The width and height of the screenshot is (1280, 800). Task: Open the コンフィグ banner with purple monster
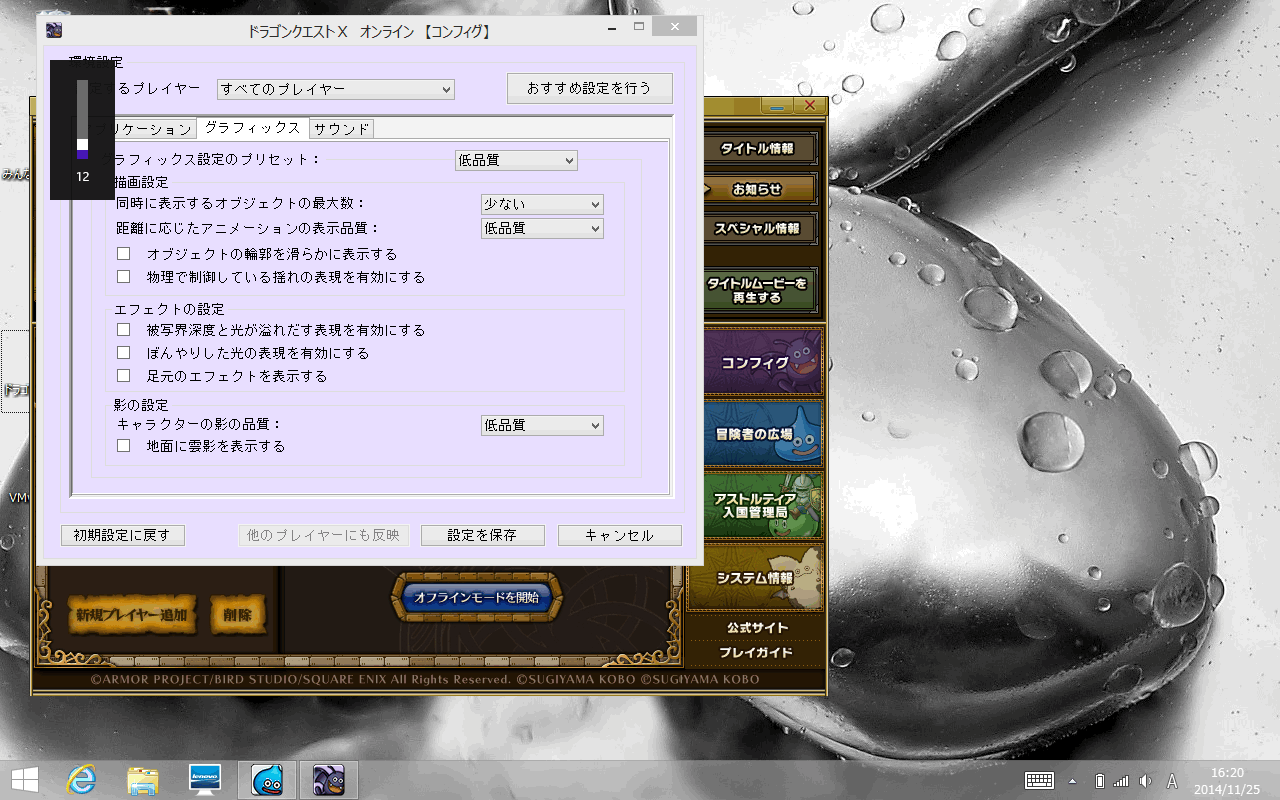click(756, 362)
